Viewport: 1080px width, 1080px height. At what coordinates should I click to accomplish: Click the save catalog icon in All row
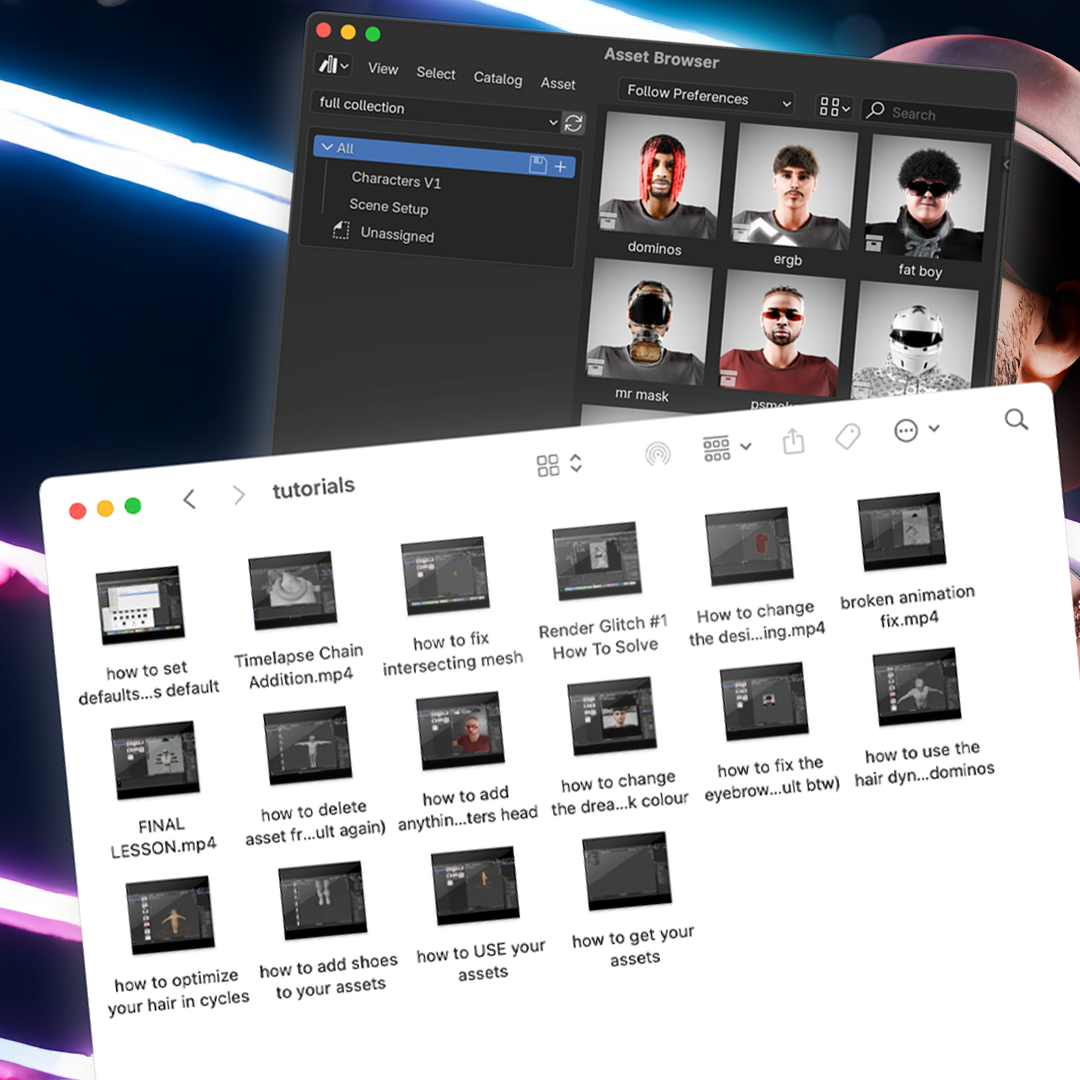[538, 165]
